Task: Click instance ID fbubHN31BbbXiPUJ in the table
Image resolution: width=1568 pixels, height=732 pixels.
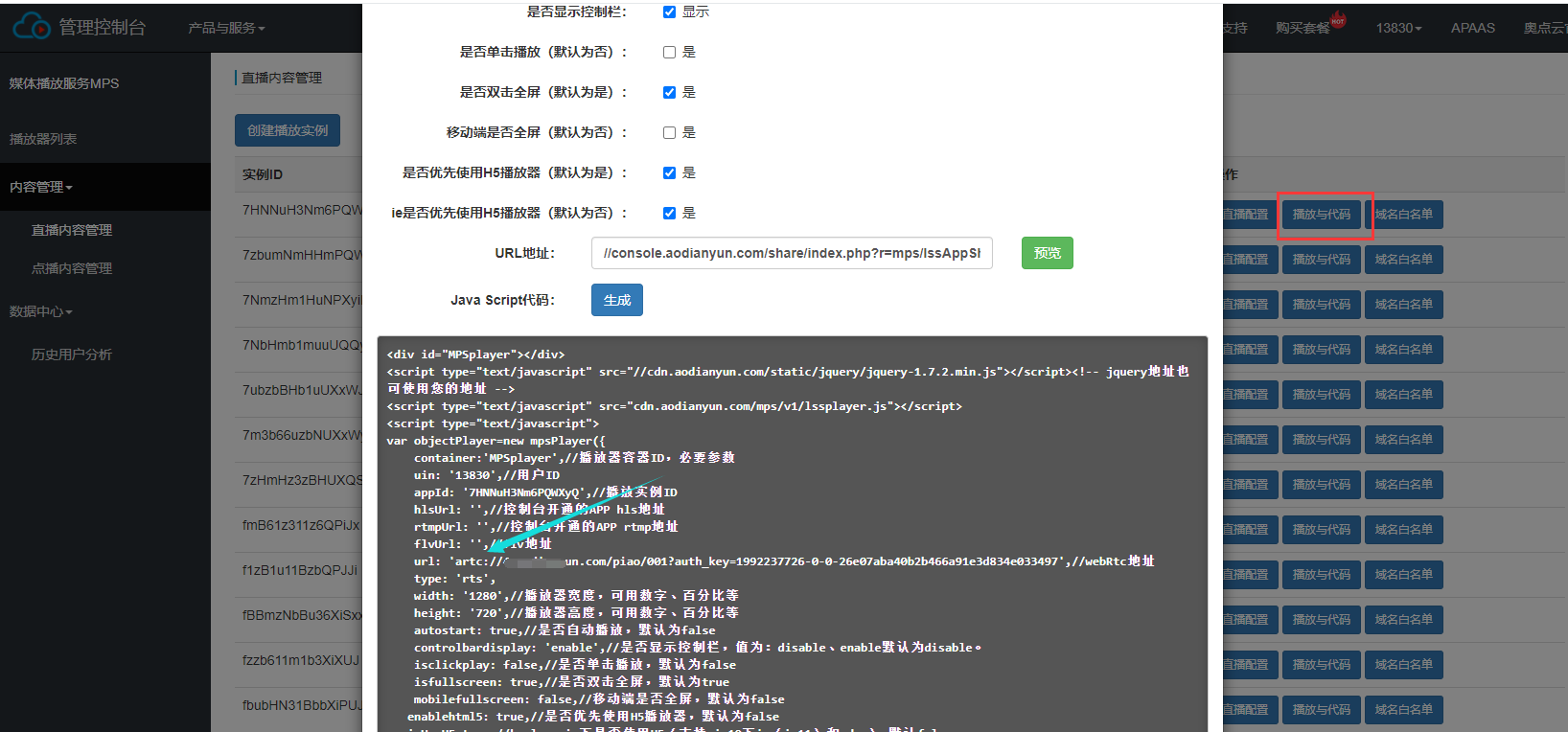Action: click(x=302, y=705)
